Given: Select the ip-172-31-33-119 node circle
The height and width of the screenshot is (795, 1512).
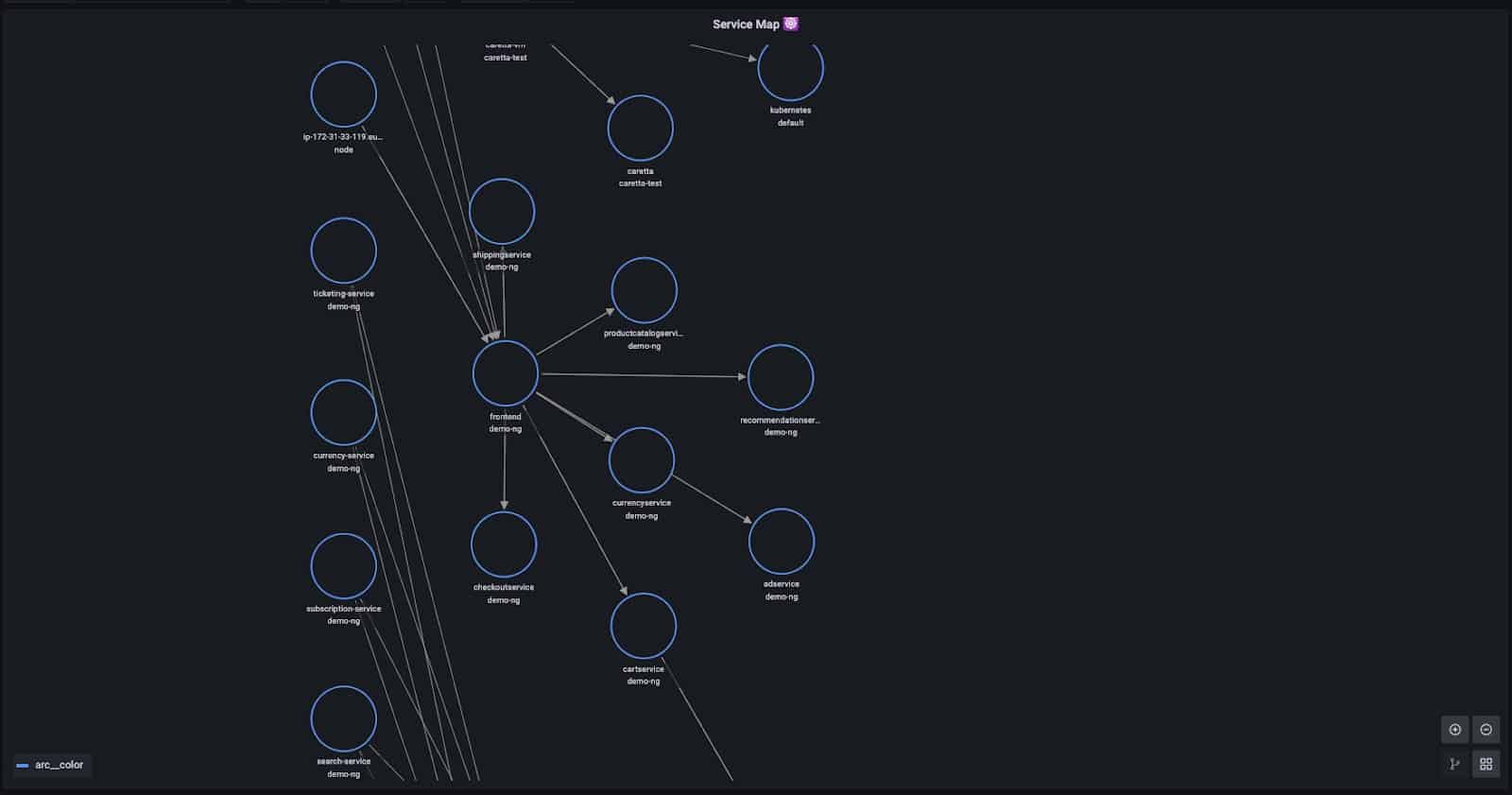Looking at the screenshot, I should click(344, 95).
